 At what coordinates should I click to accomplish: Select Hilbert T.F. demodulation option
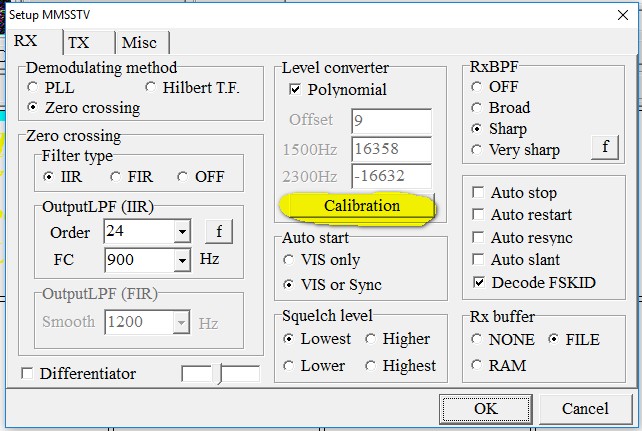pyautogui.click(x=151, y=88)
